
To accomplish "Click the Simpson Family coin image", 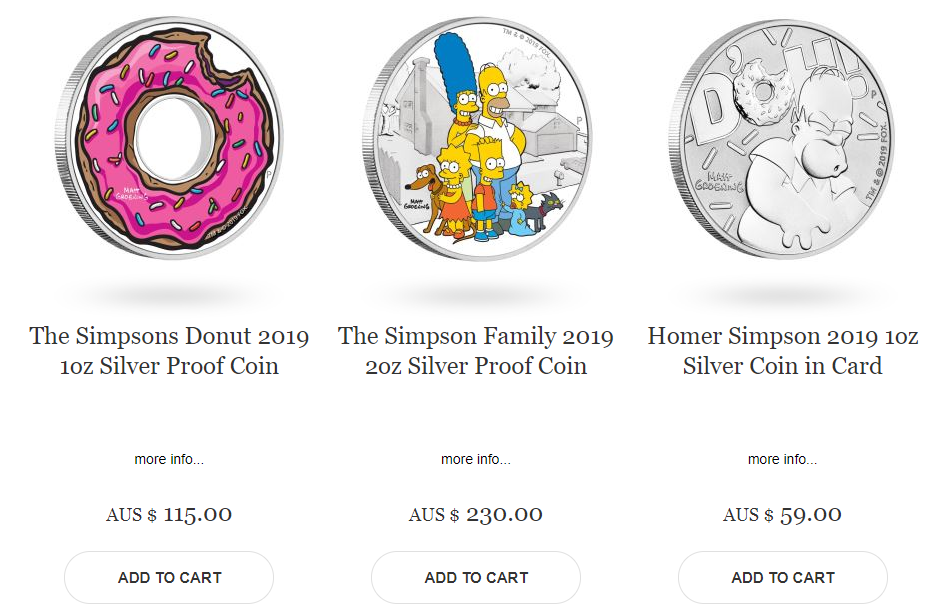I will click(x=476, y=140).
